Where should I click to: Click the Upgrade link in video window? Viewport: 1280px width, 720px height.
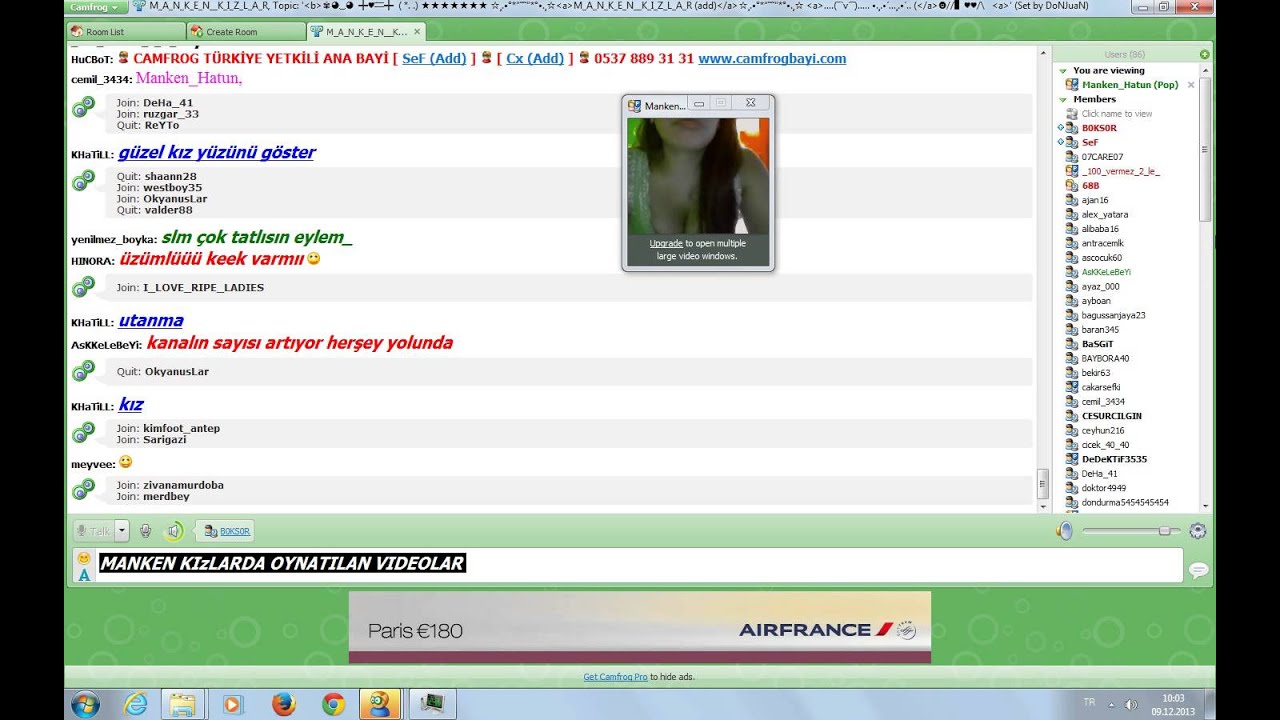click(x=666, y=243)
